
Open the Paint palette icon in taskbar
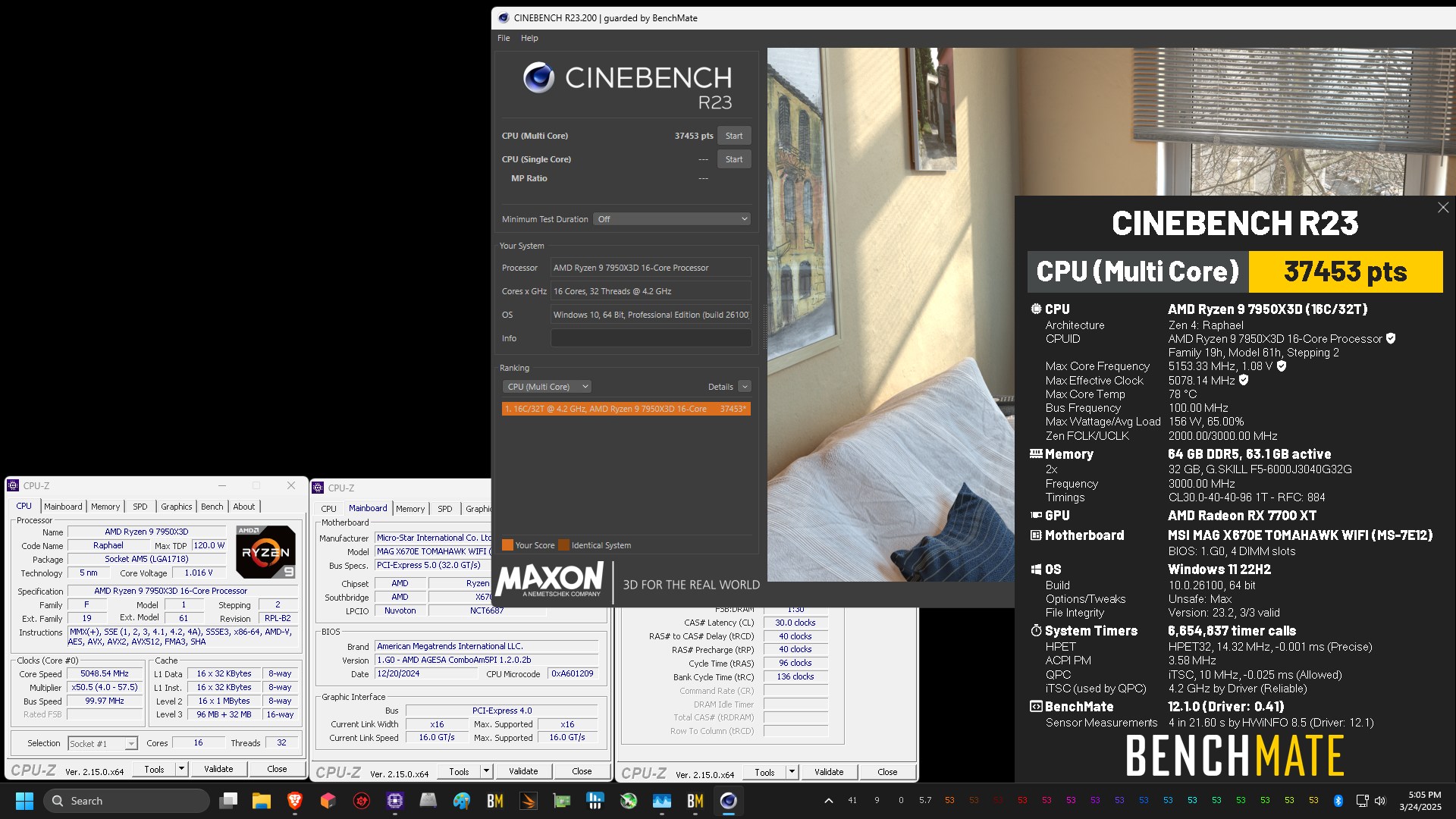pyautogui.click(x=462, y=801)
